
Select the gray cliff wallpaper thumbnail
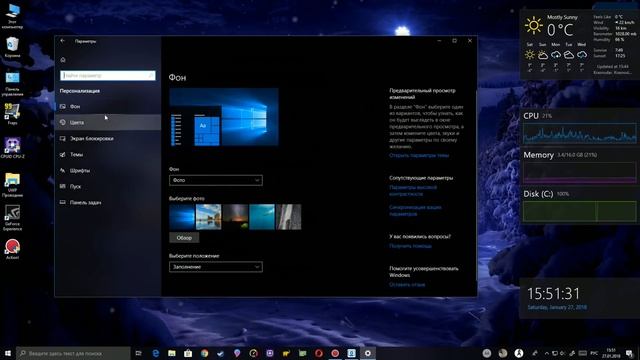coord(289,217)
